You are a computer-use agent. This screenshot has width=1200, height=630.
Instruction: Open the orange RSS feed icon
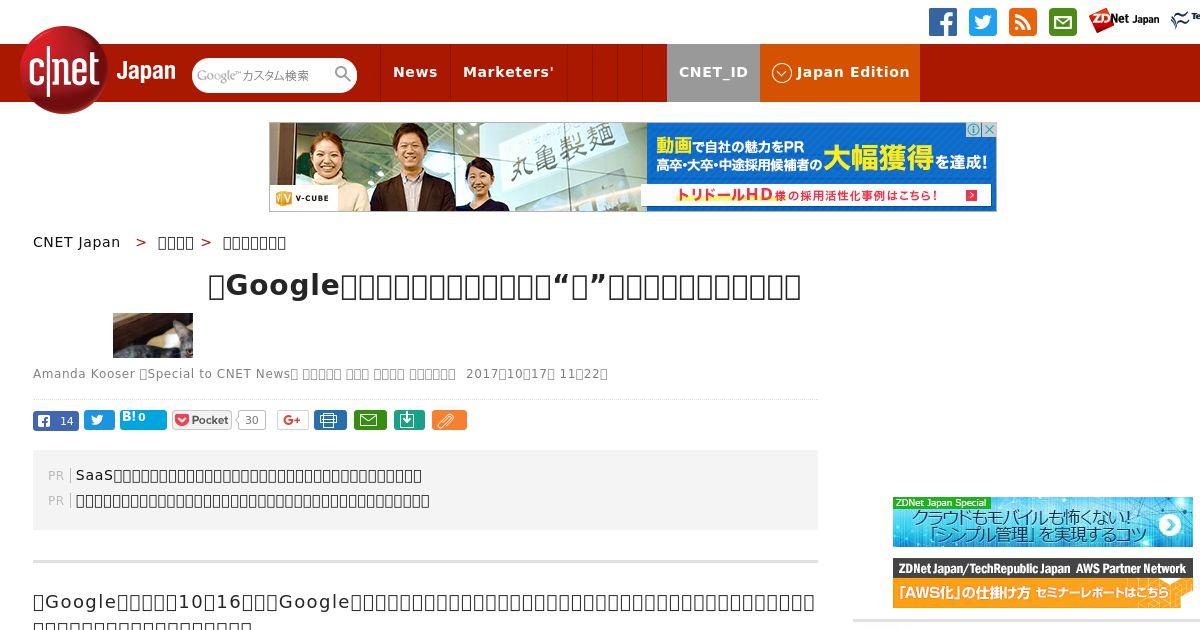pyautogui.click(x=1023, y=22)
